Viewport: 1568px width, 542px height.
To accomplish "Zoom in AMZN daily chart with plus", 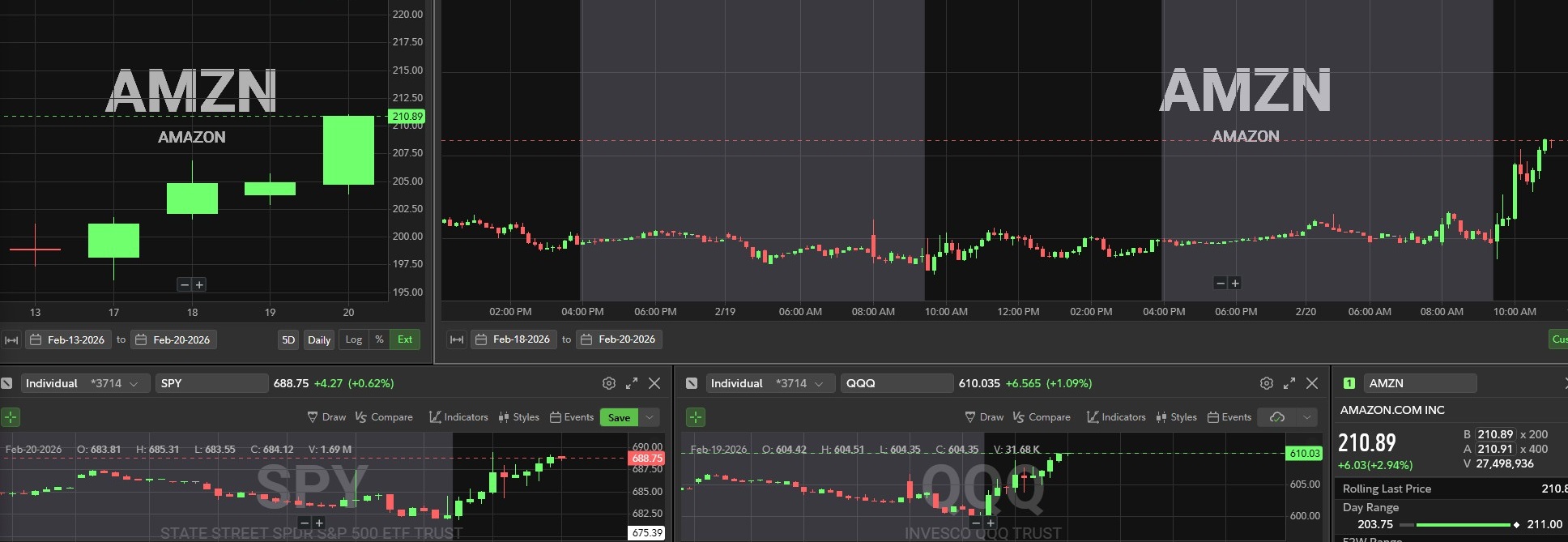I will [x=199, y=284].
